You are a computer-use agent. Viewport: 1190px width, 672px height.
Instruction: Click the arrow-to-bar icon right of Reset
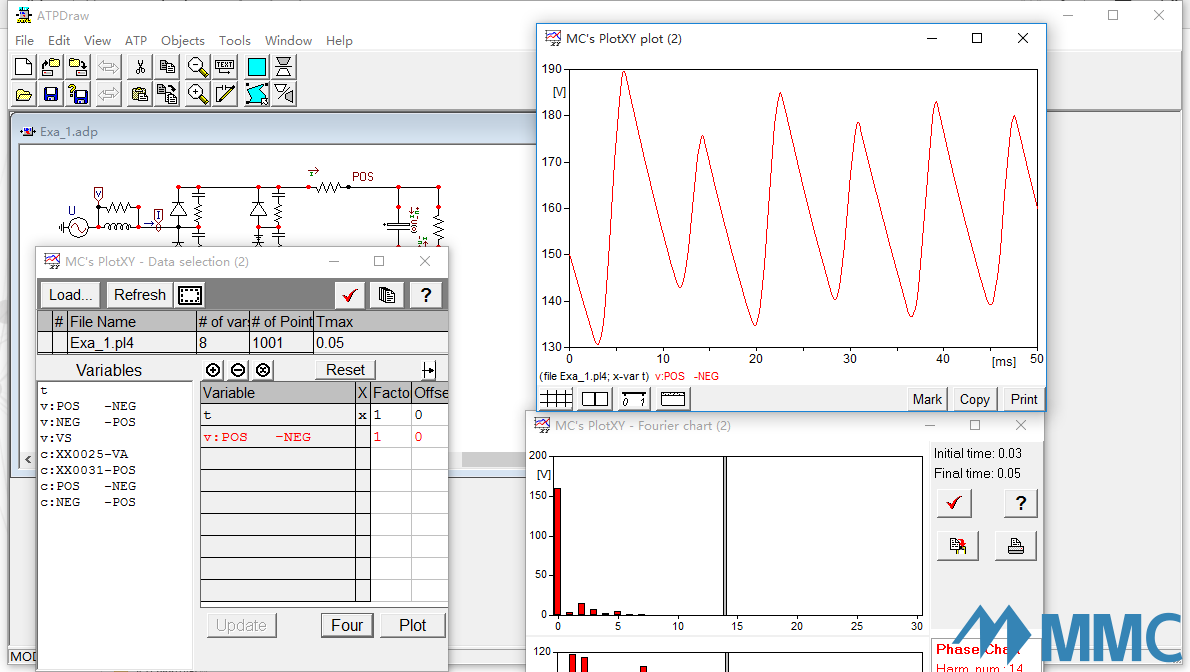429,370
